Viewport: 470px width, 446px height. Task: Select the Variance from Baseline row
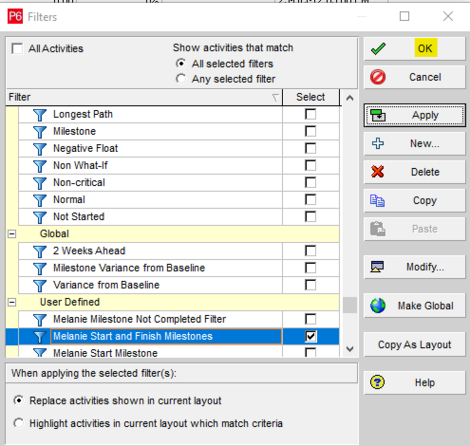[x=179, y=285]
